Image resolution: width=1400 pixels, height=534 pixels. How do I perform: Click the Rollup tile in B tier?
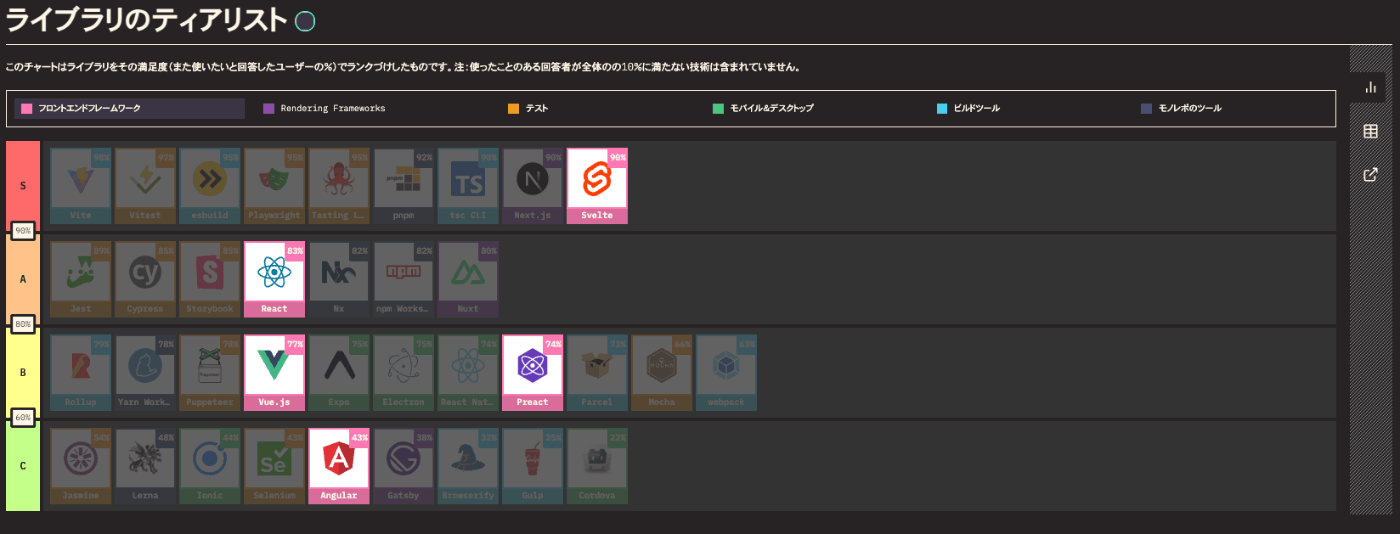point(80,373)
